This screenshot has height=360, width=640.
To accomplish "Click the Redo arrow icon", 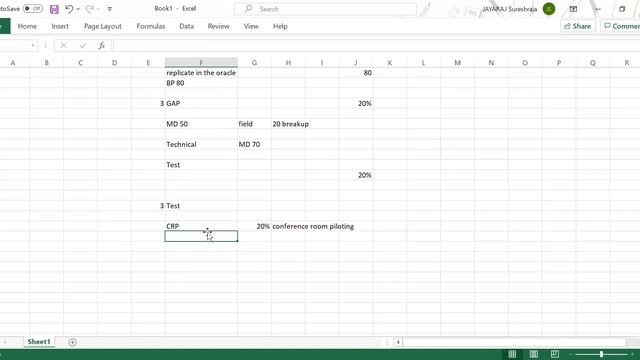I will [x=89, y=9].
